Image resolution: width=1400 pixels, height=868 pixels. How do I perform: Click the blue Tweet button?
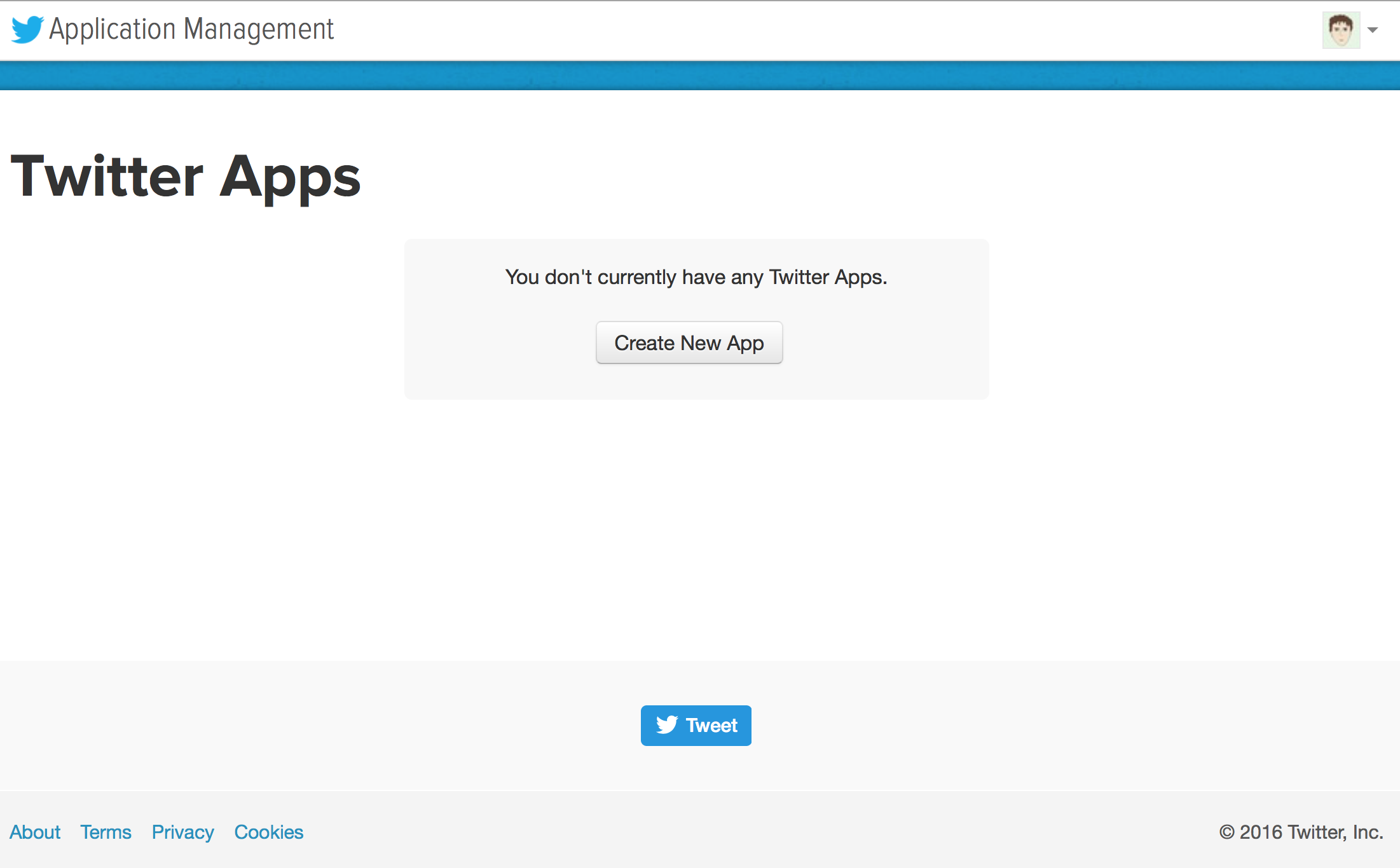tap(696, 725)
